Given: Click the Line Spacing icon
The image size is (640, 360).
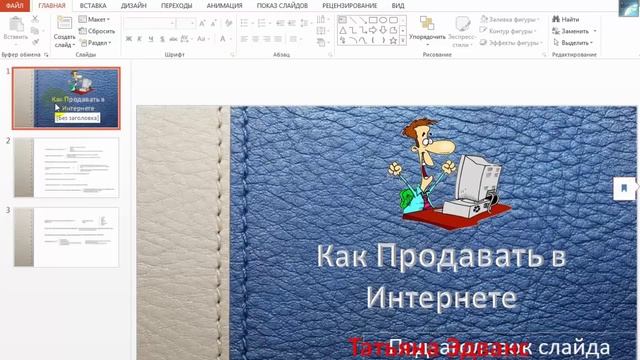Looking at the screenshot, I should (304, 23).
